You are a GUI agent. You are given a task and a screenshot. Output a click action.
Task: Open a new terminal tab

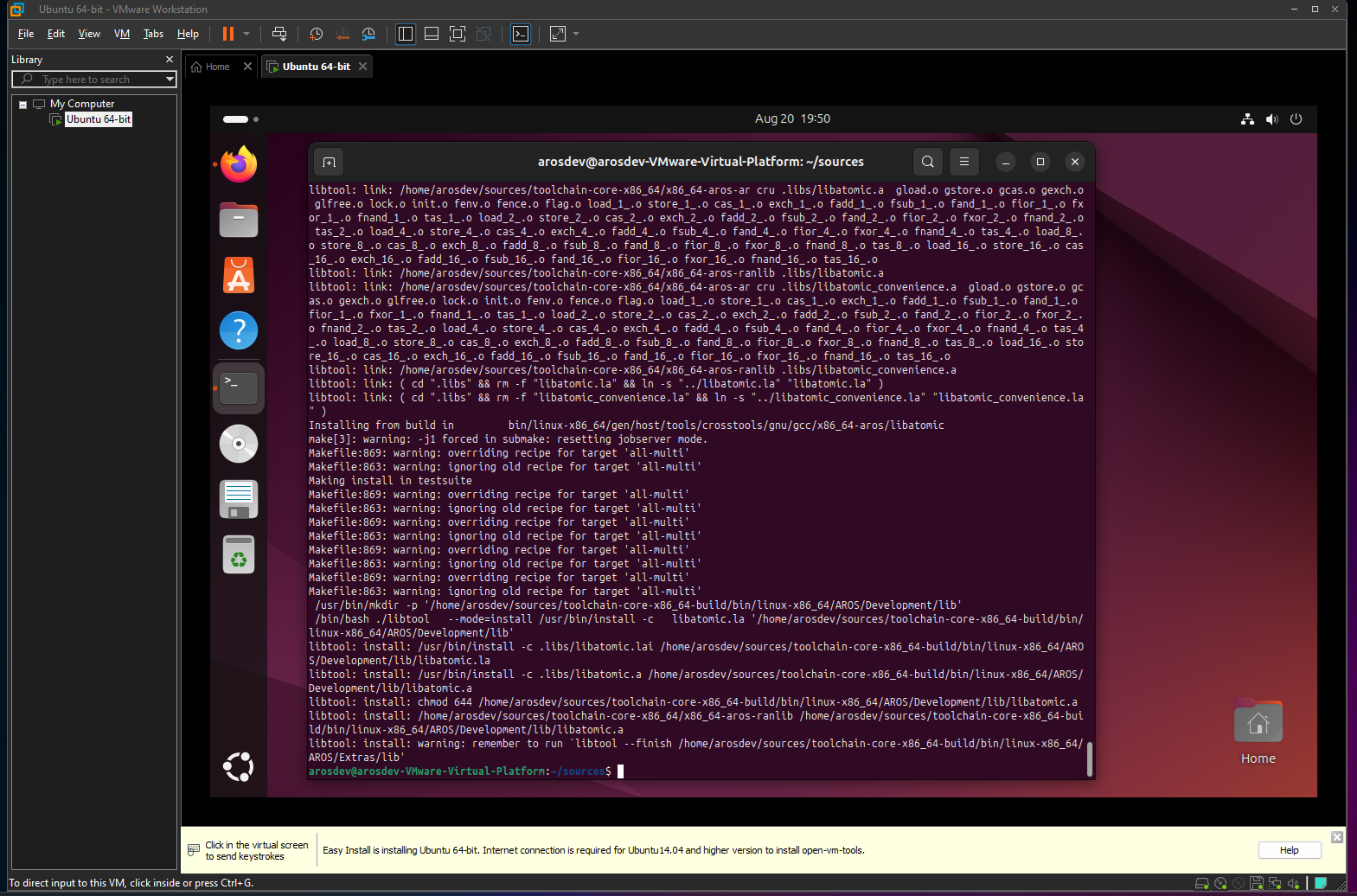(329, 162)
